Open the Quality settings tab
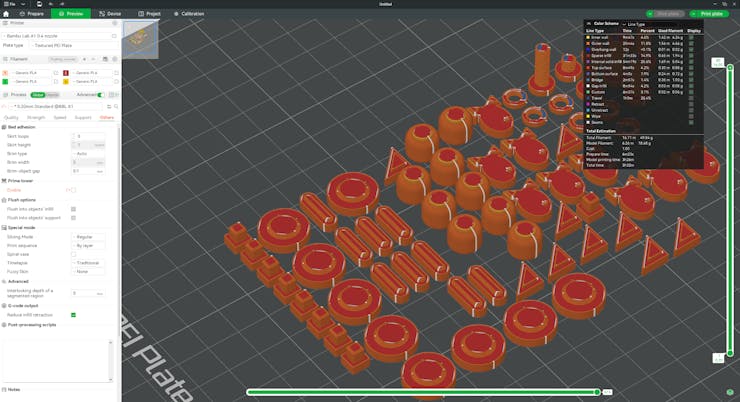Viewport: 740px width, 402px height. tap(11, 117)
